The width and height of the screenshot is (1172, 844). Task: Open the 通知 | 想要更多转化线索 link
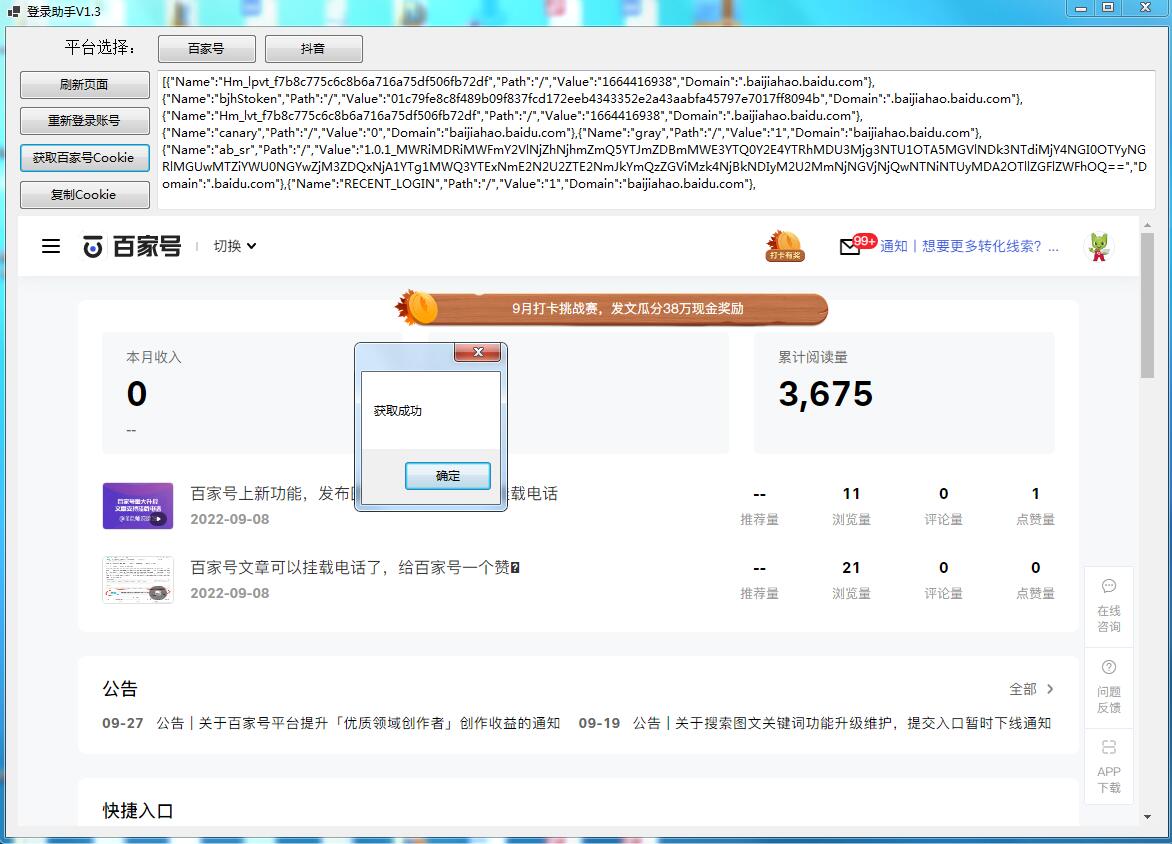point(969,246)
